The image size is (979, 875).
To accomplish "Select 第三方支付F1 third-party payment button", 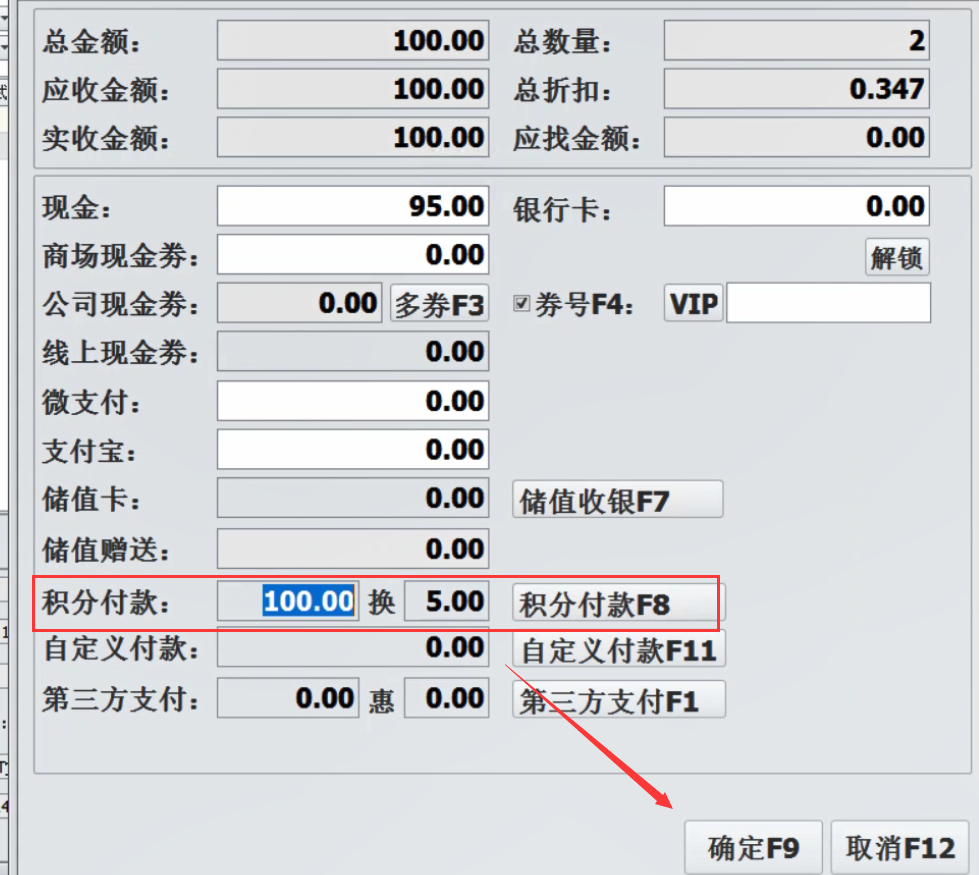I will pos(619,700).
